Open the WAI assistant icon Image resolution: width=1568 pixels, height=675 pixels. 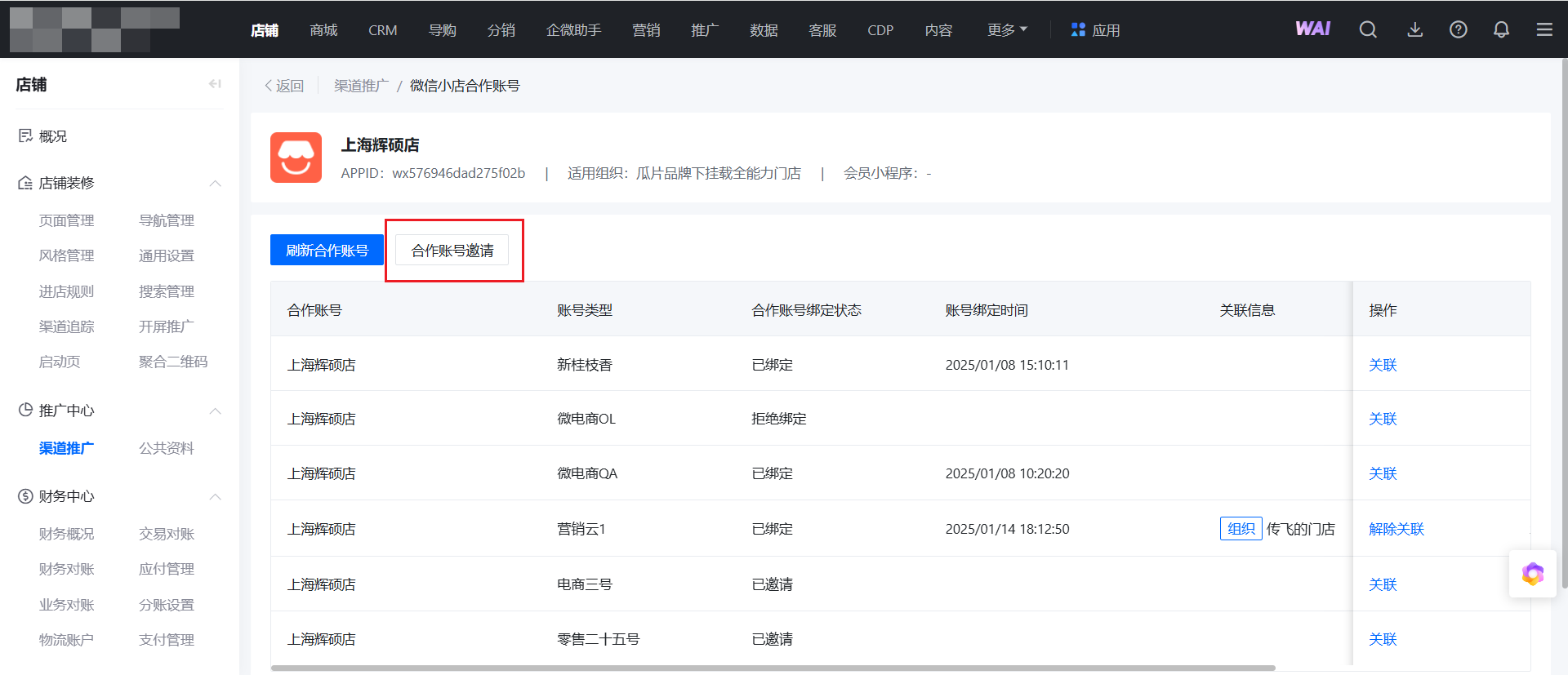1312,29
